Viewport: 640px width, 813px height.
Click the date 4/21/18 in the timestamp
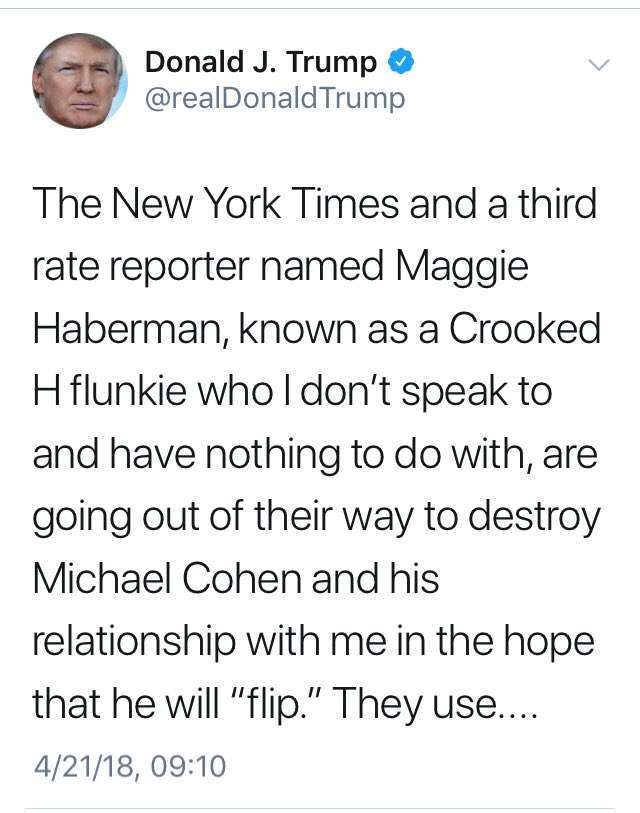click(80, 767)
